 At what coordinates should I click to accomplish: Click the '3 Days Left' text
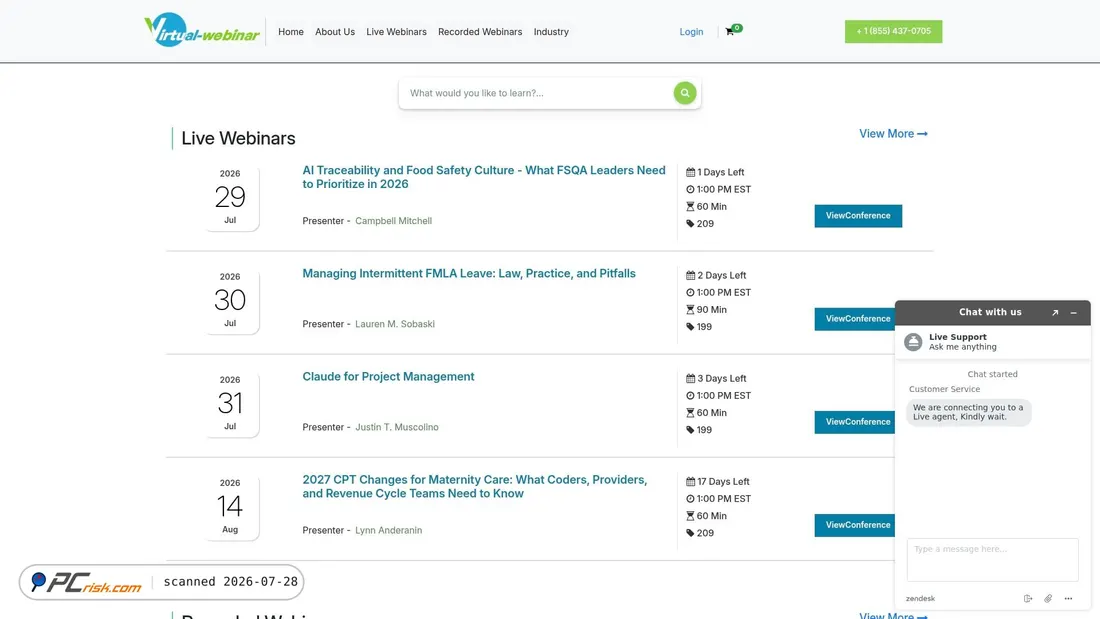tap(720, 378)
